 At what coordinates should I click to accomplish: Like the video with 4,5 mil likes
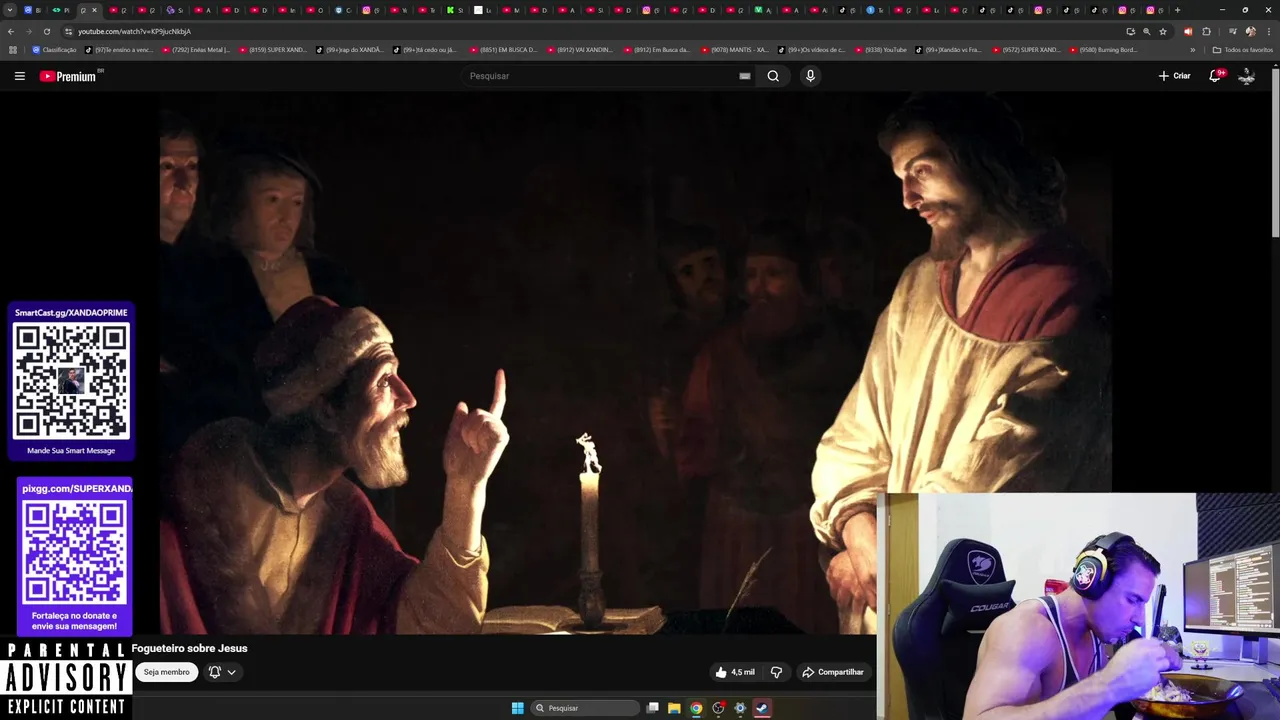(735, 672)
